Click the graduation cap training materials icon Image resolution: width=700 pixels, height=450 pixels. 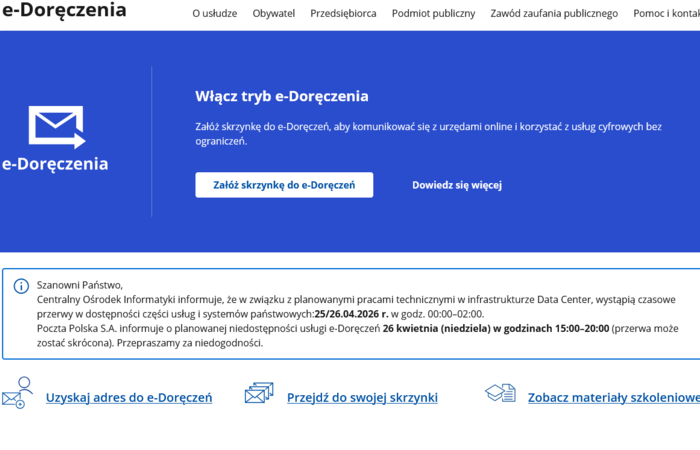pyautogui.click(x=500, y=394)
